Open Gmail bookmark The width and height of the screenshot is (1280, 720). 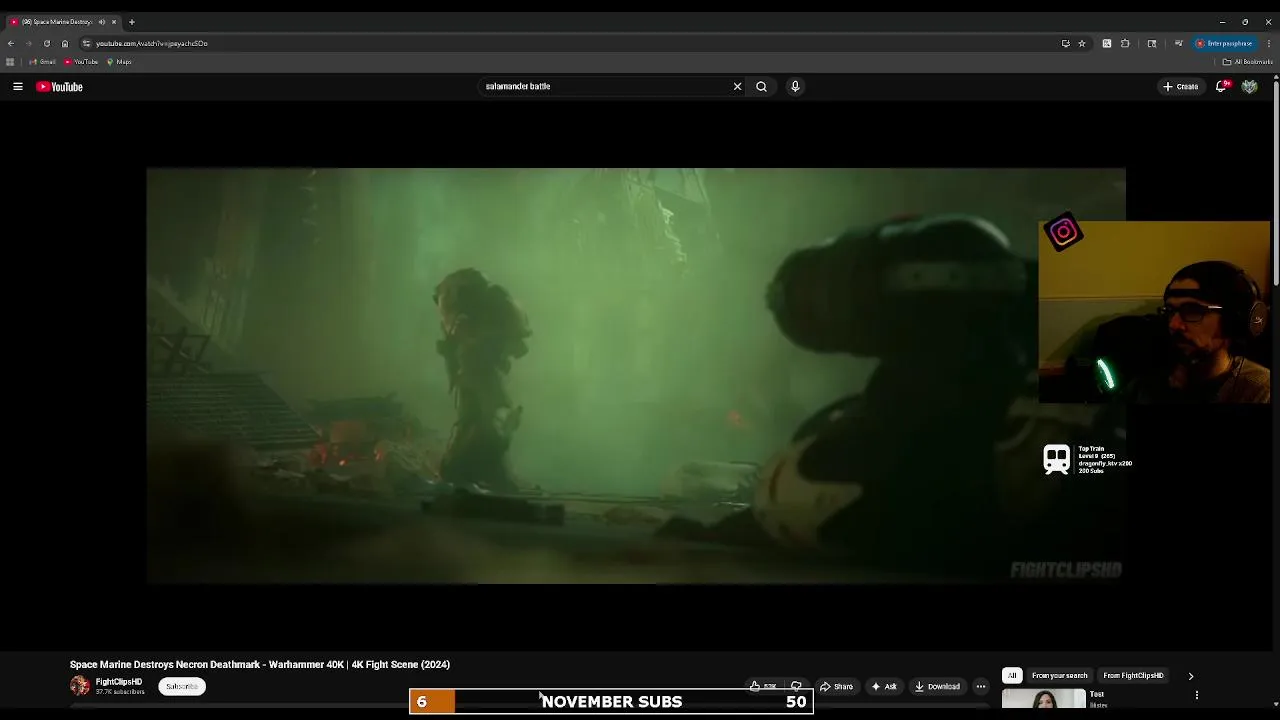(43, 62)
